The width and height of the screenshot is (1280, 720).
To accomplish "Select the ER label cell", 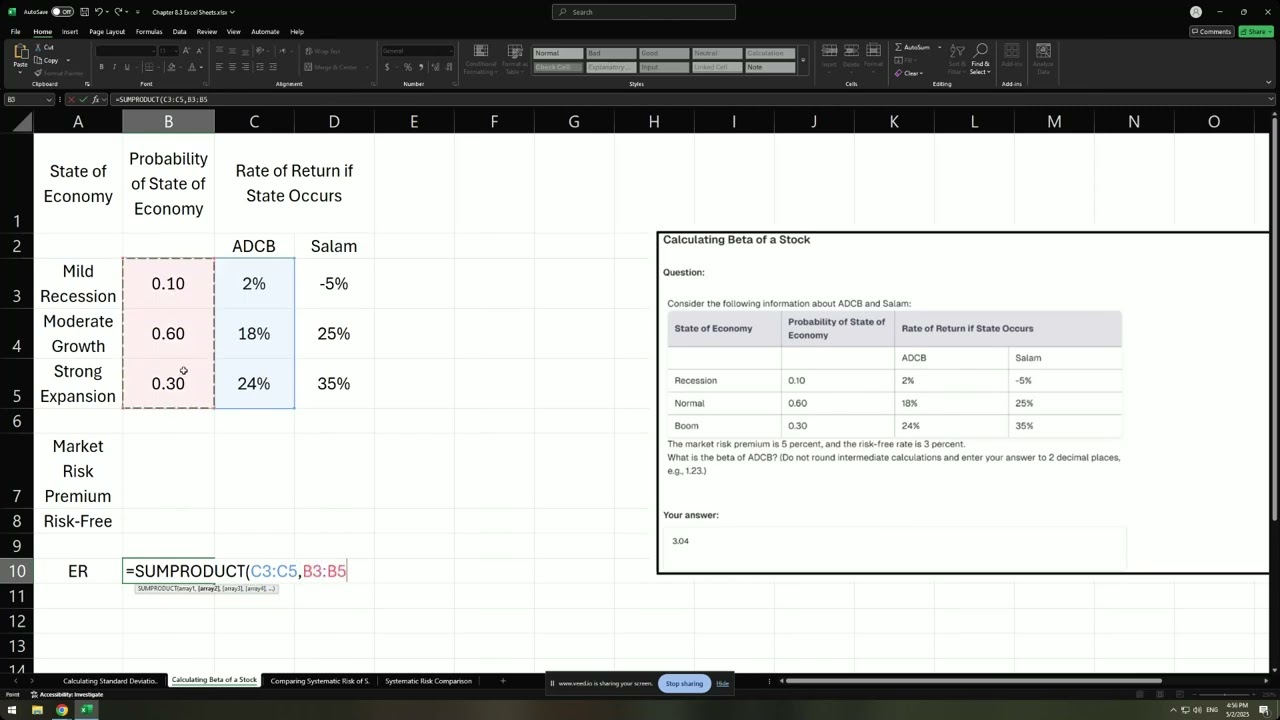I will click(x=78, y=571).
